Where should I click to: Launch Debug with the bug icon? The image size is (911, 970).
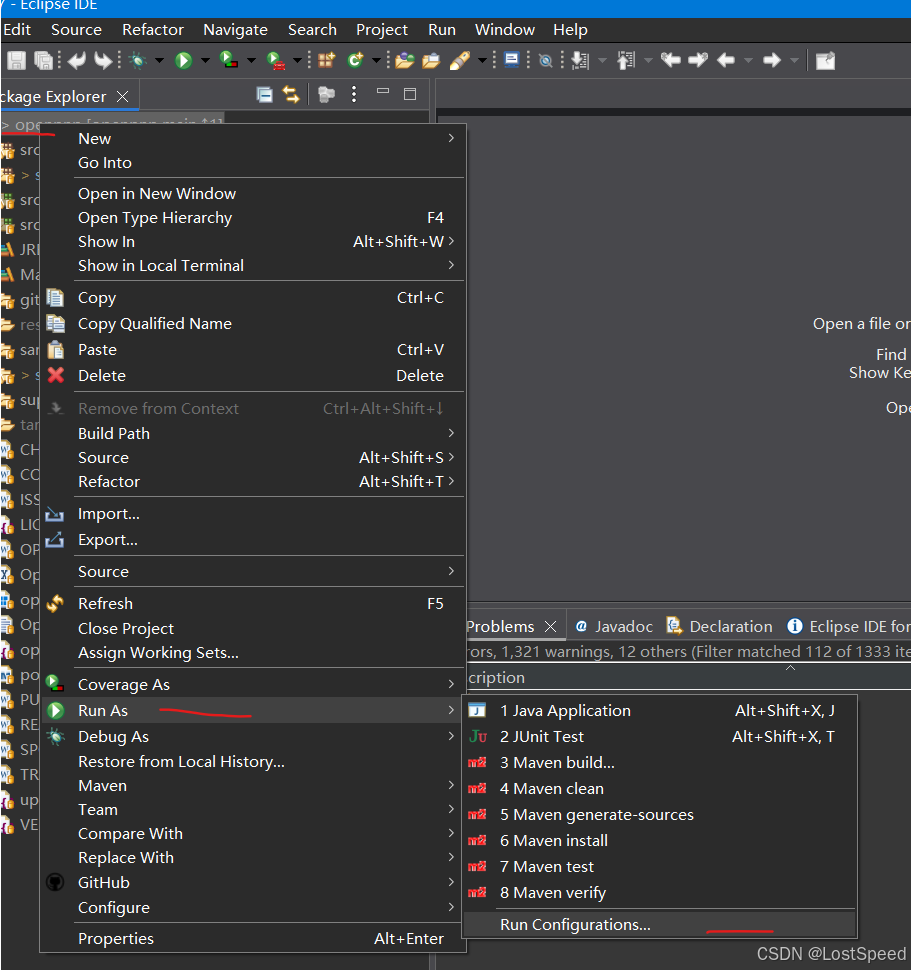pos(137,60)
